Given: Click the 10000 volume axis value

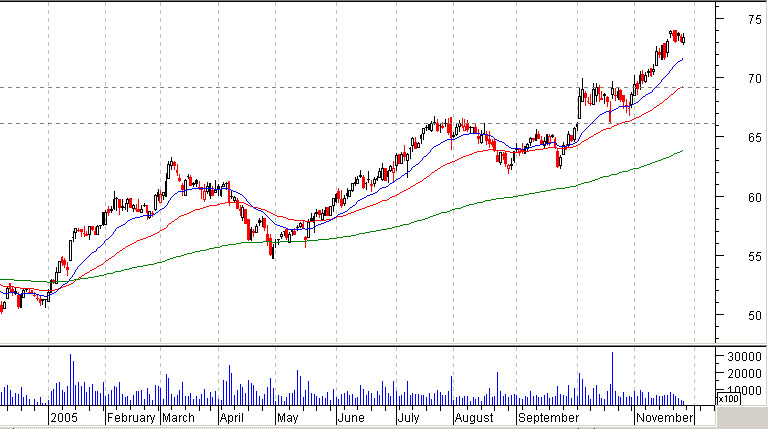Looking at the screenshot, I should (744, 389).
